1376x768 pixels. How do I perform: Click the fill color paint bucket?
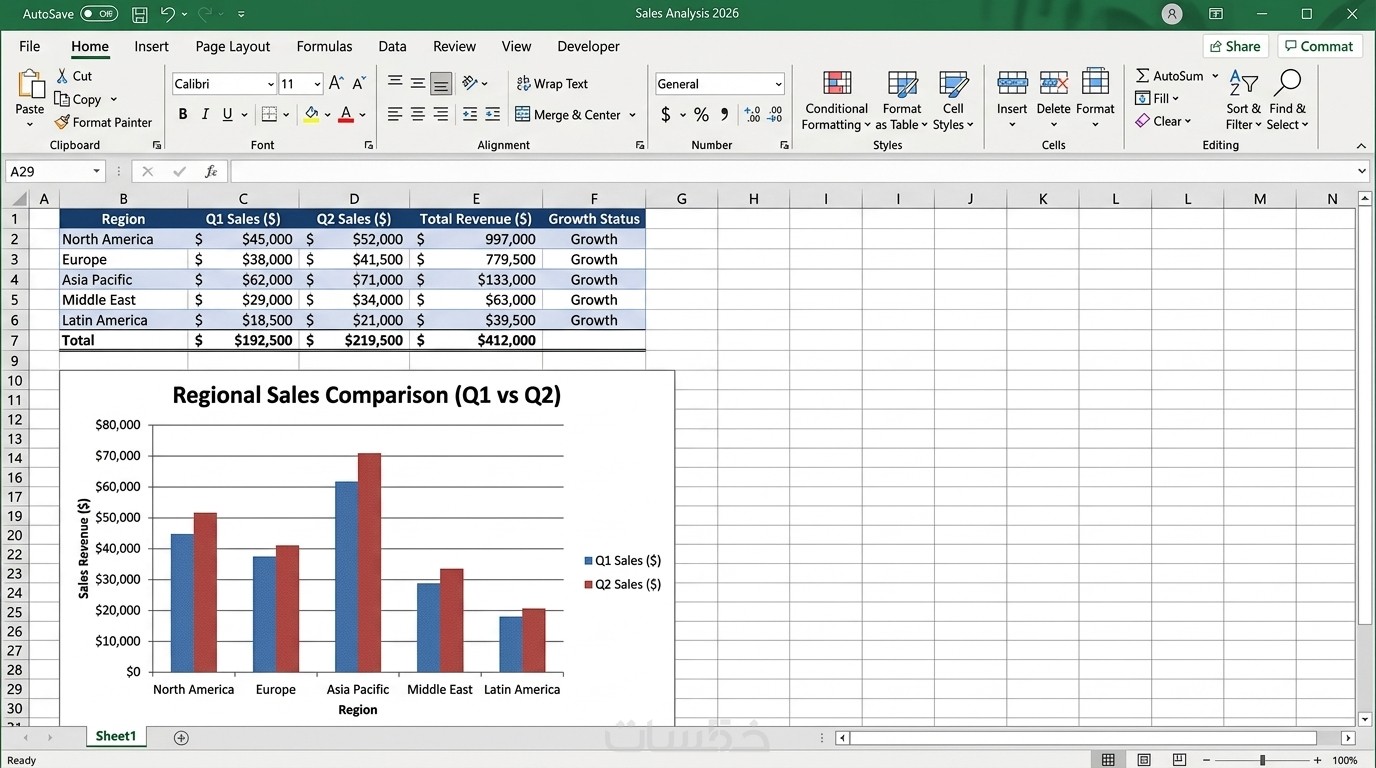coord(312,115)
